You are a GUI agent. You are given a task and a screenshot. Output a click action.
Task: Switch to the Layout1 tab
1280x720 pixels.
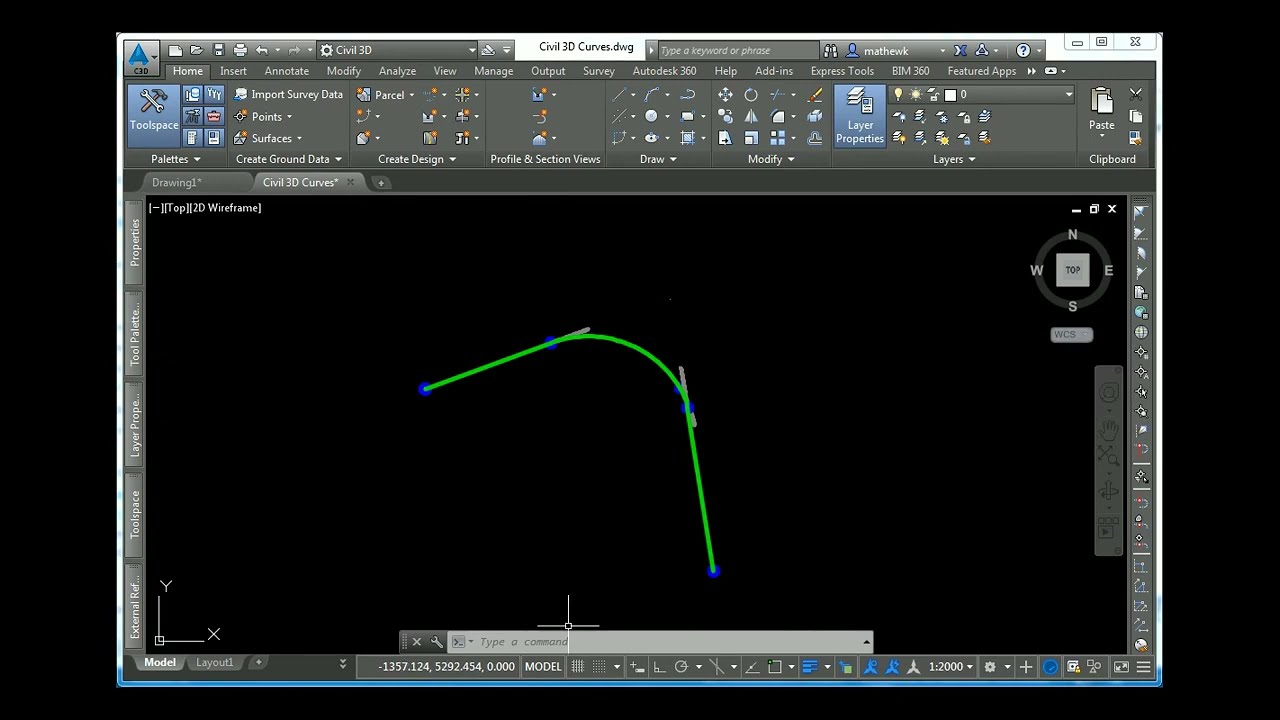click(x=214, y=662)
